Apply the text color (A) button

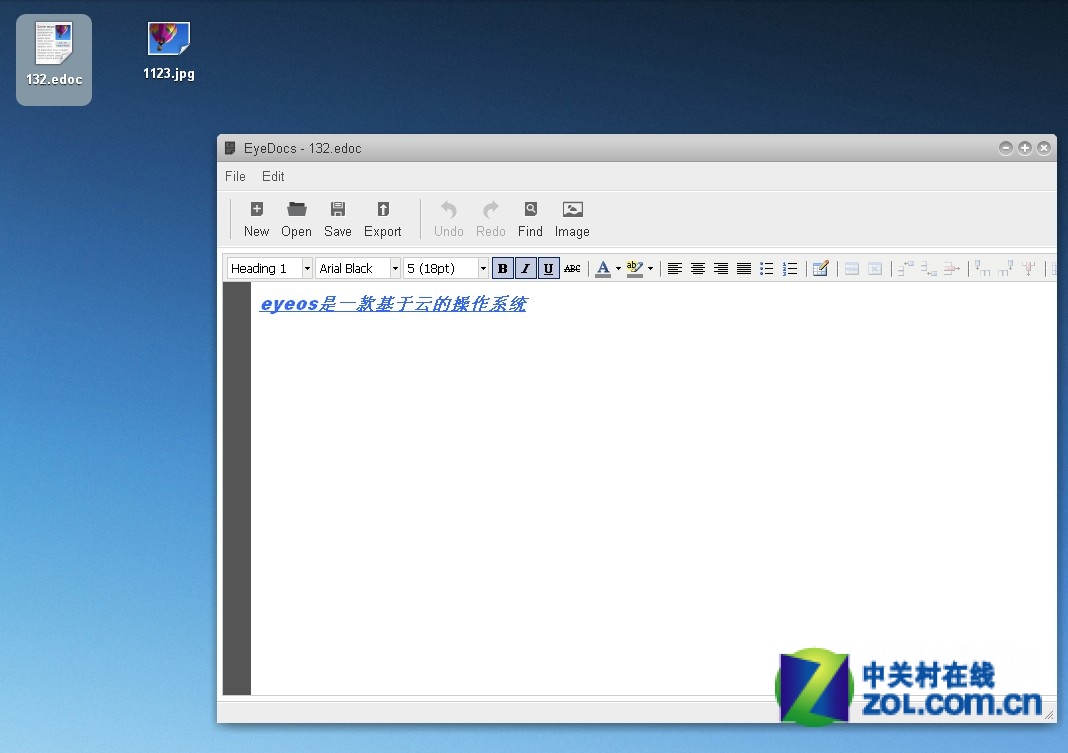coord(603,268)
